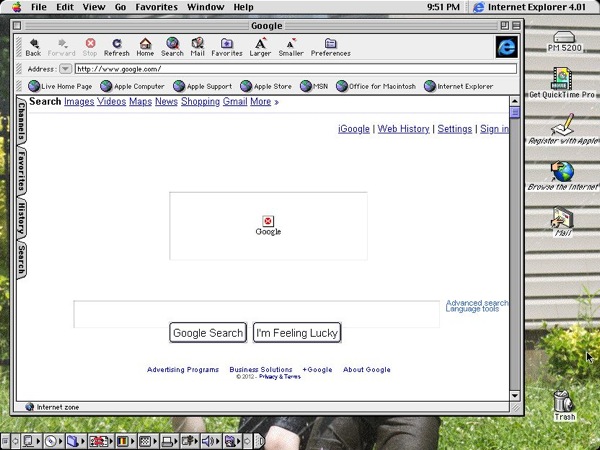Click in the Address URL field
Image resolution: width=600 pixels, height=450 pixels.
296,69
